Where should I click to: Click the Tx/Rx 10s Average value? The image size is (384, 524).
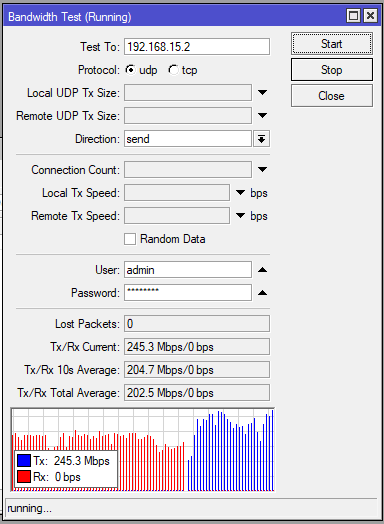[197, 370]
